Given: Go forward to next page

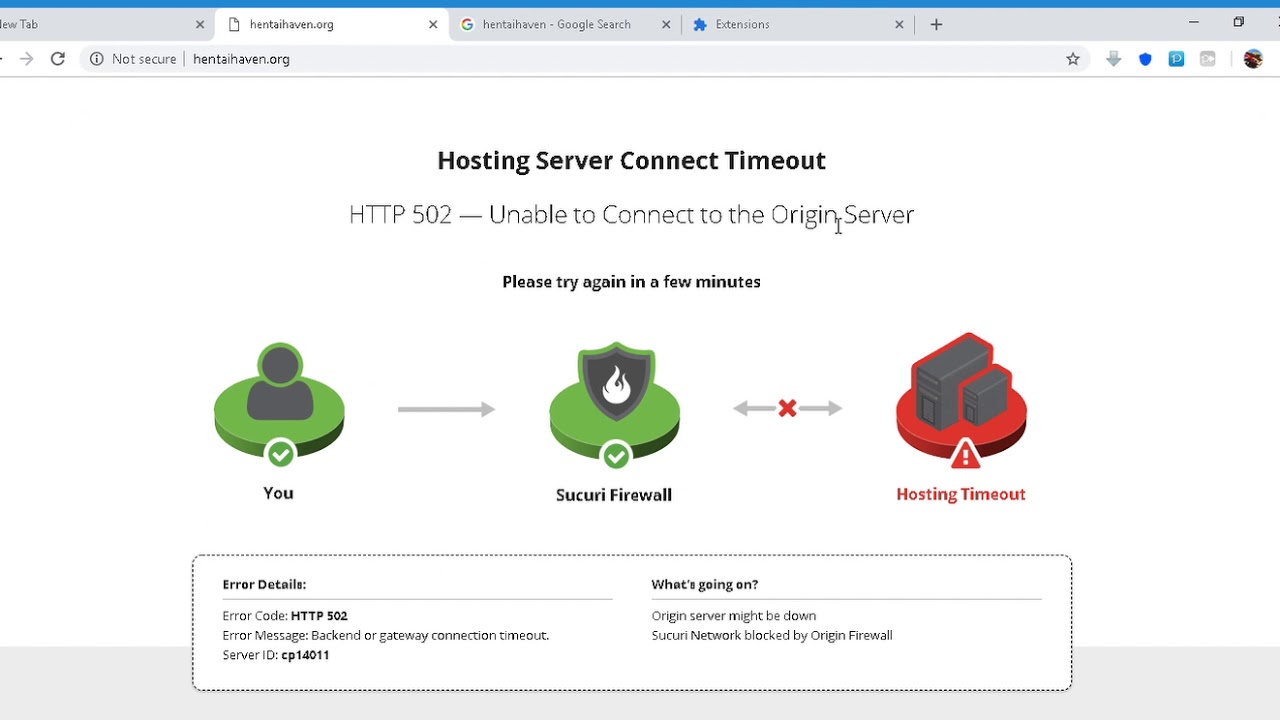Looking at the screenshot, I should click(x=26, y=59).
